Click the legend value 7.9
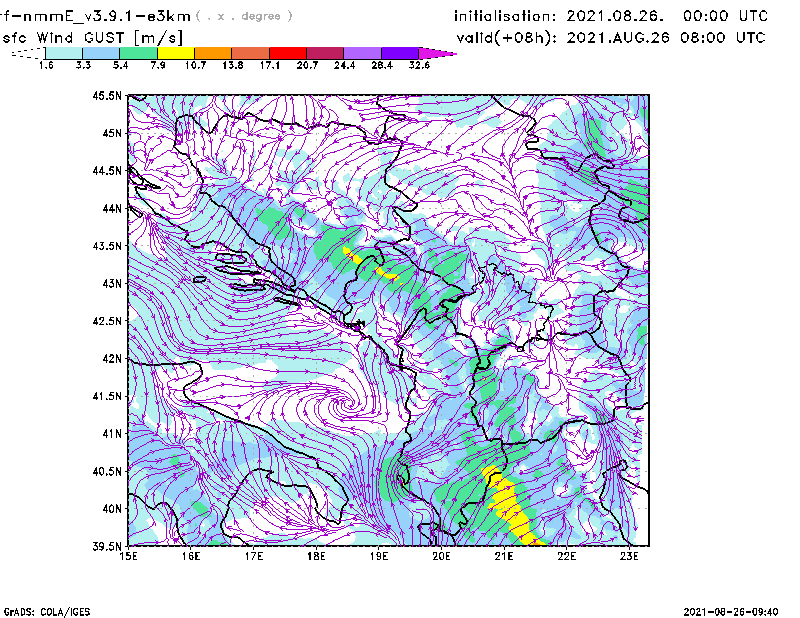 click(158, 65)
